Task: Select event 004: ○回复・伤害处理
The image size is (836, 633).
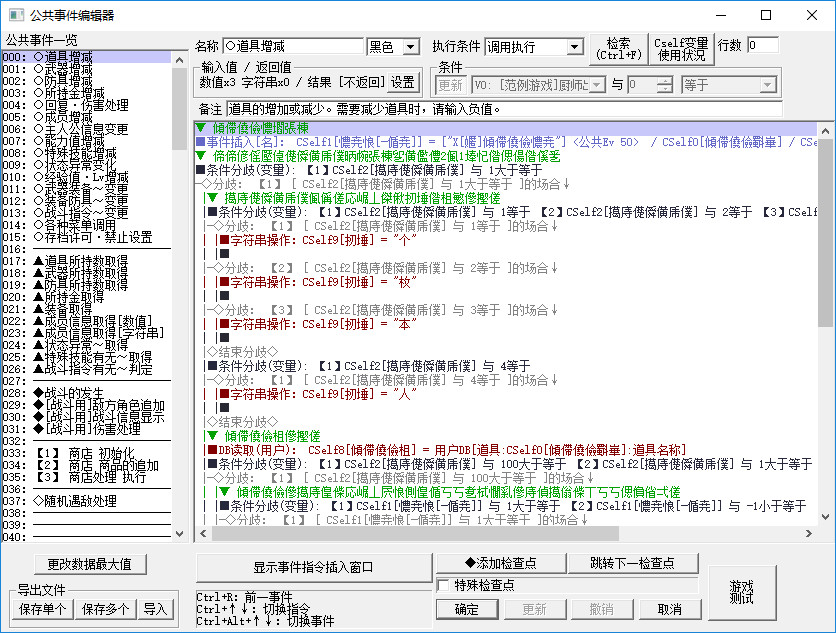Action: pyautogui.click(x=86, y=105)
